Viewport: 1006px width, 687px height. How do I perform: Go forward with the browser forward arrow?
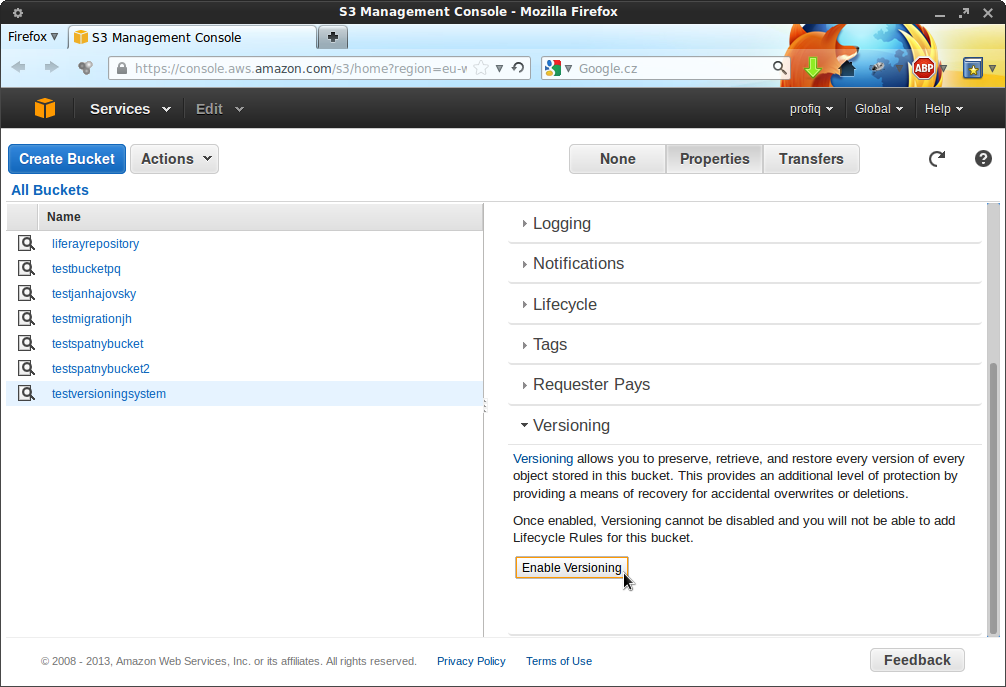point(51,67)
